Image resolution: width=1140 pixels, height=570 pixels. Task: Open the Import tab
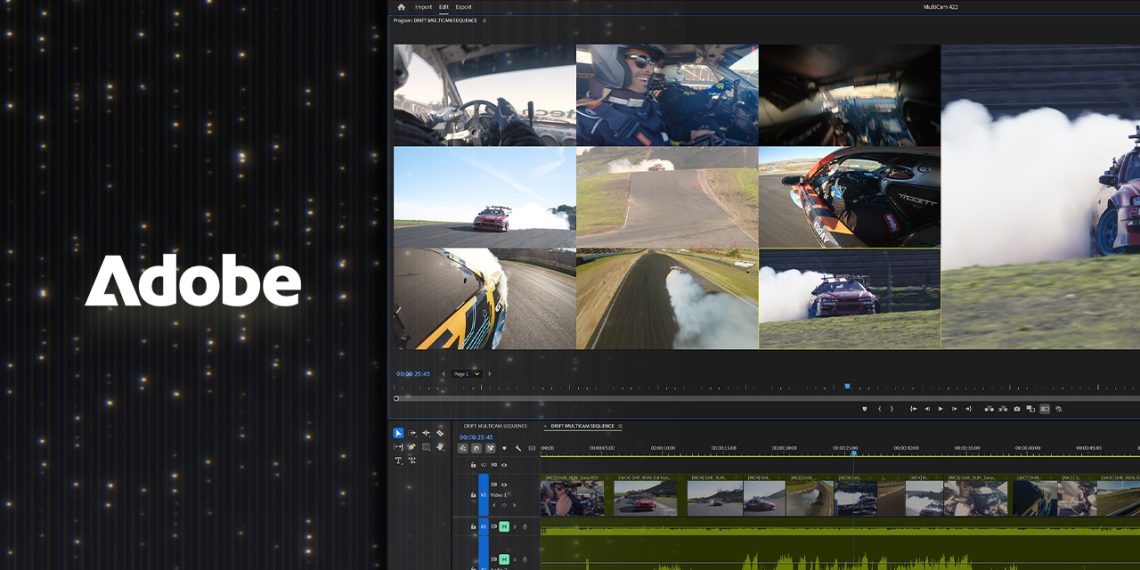423,7
